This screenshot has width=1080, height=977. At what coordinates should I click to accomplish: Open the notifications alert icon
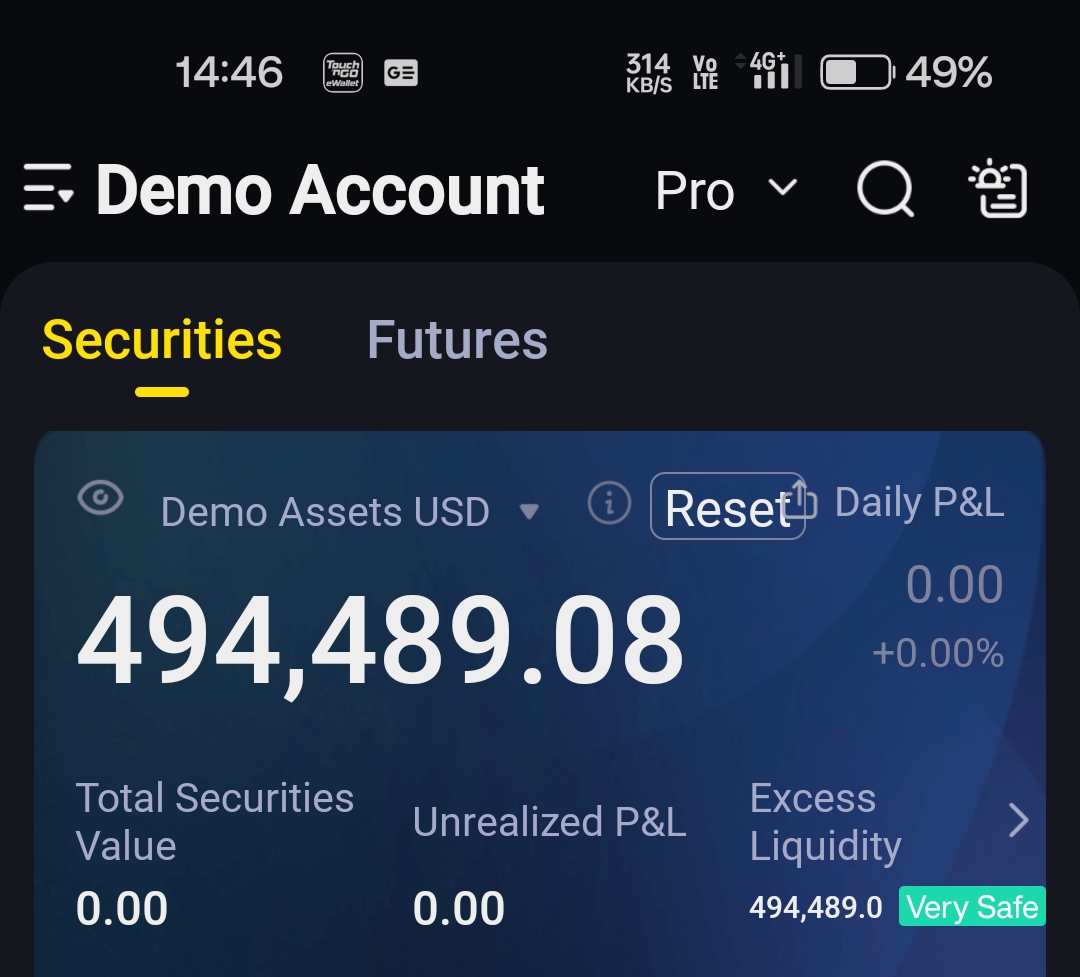[998, 188]
